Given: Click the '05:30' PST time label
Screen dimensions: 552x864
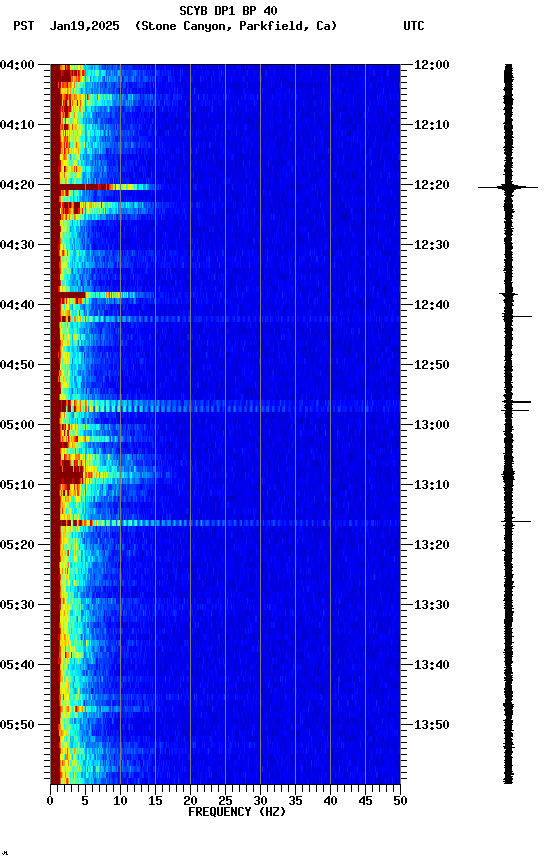Looking at the screenshot, I should [17, 605].
